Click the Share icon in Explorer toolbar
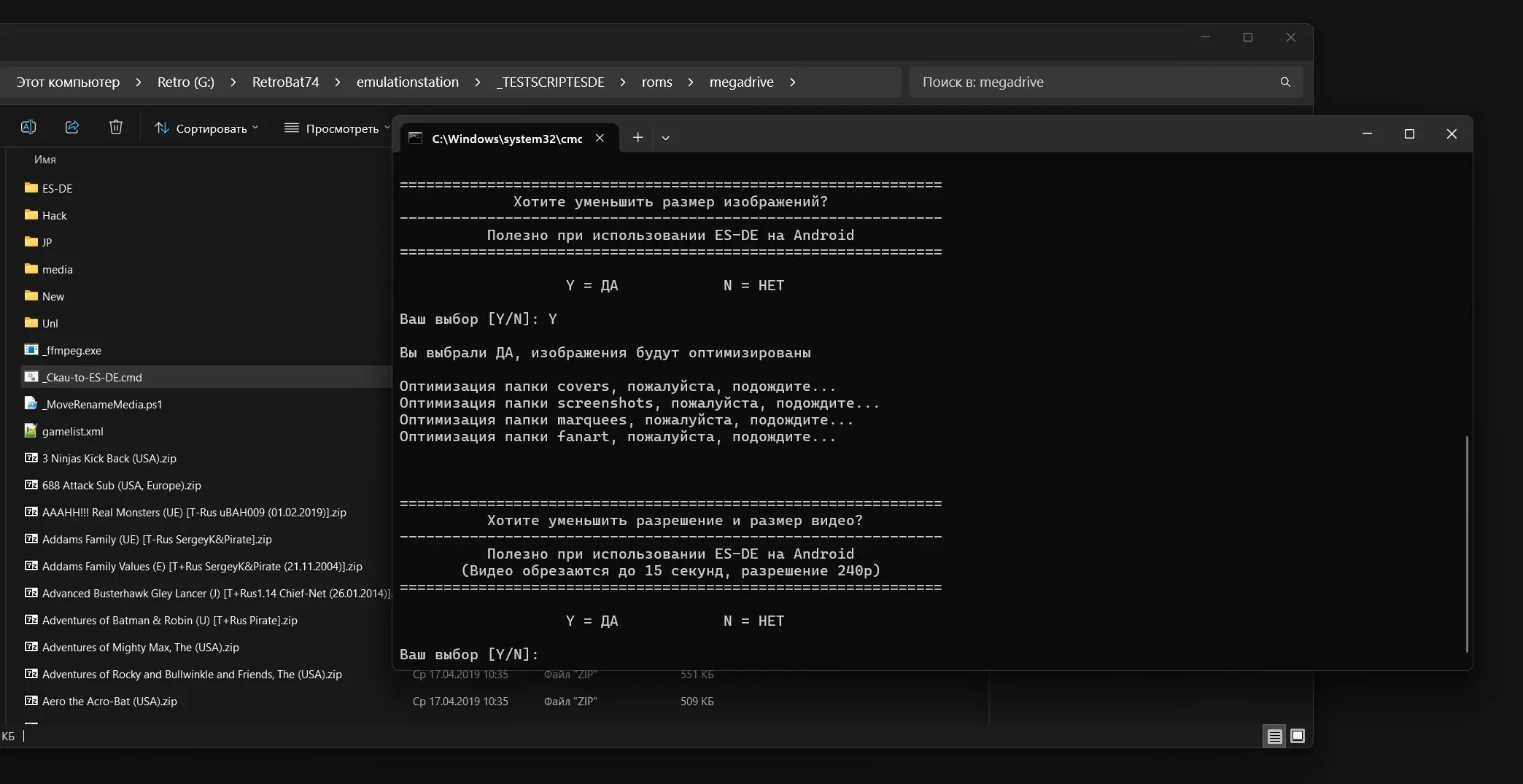The image size is (1523, 784). coord(72,128)
